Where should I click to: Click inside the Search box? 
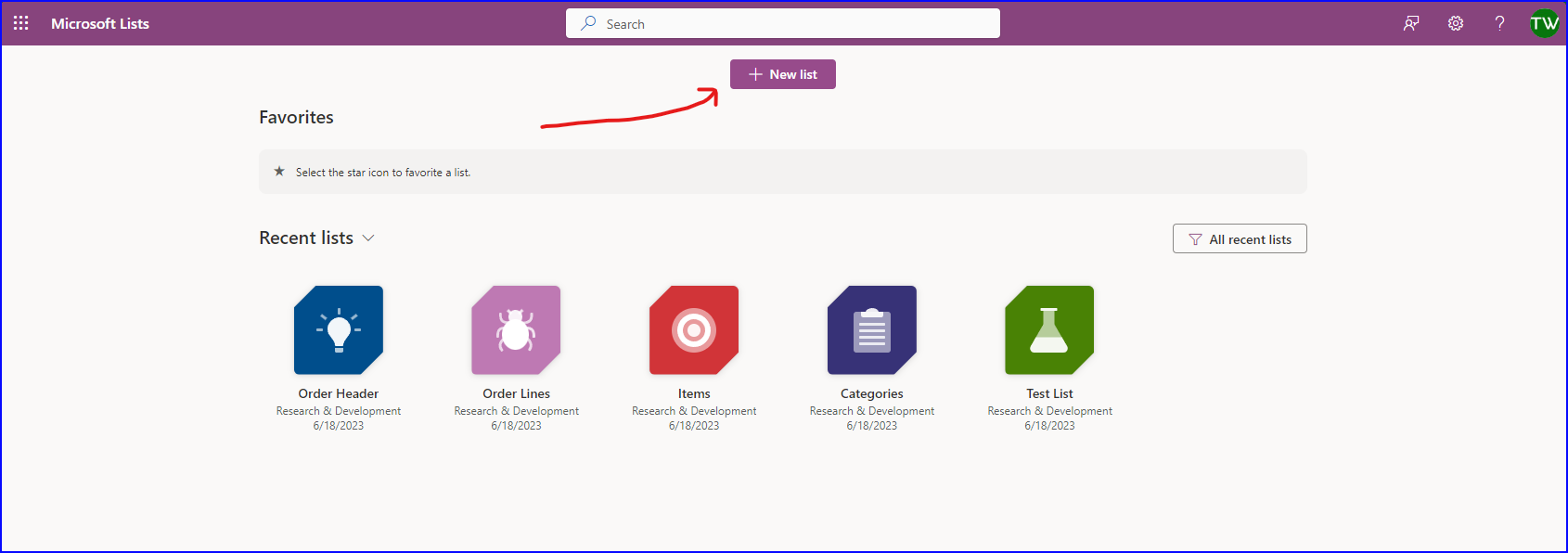pyautogui.click(x=783, y=23)
